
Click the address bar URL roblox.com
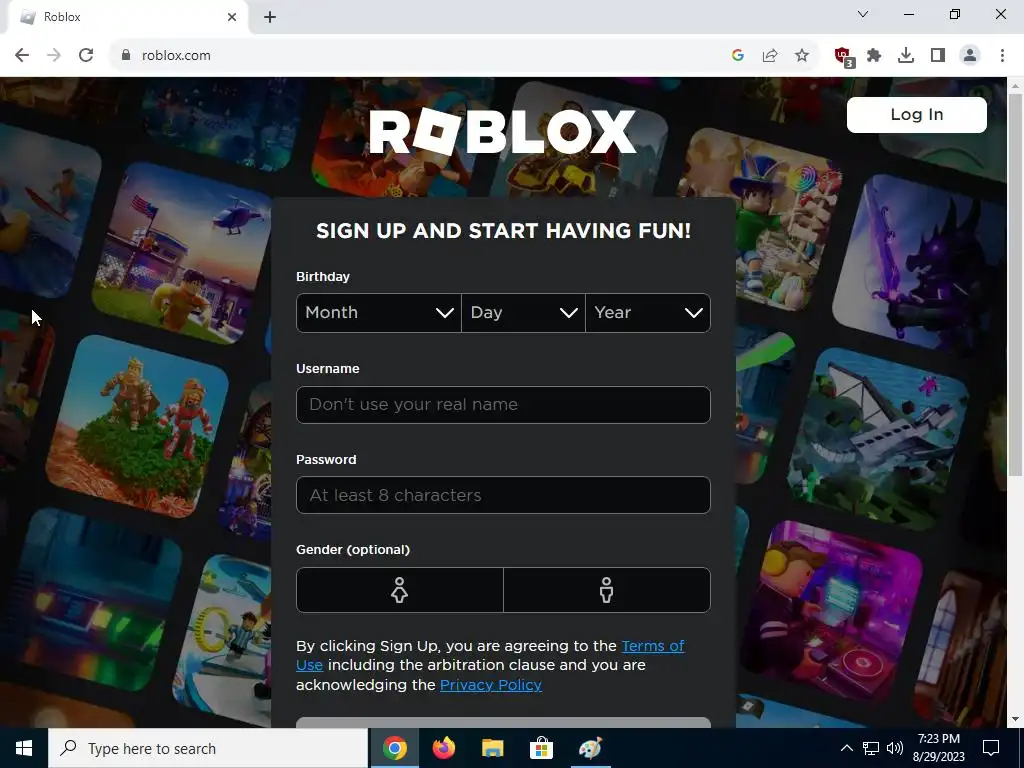pos(176,56)
